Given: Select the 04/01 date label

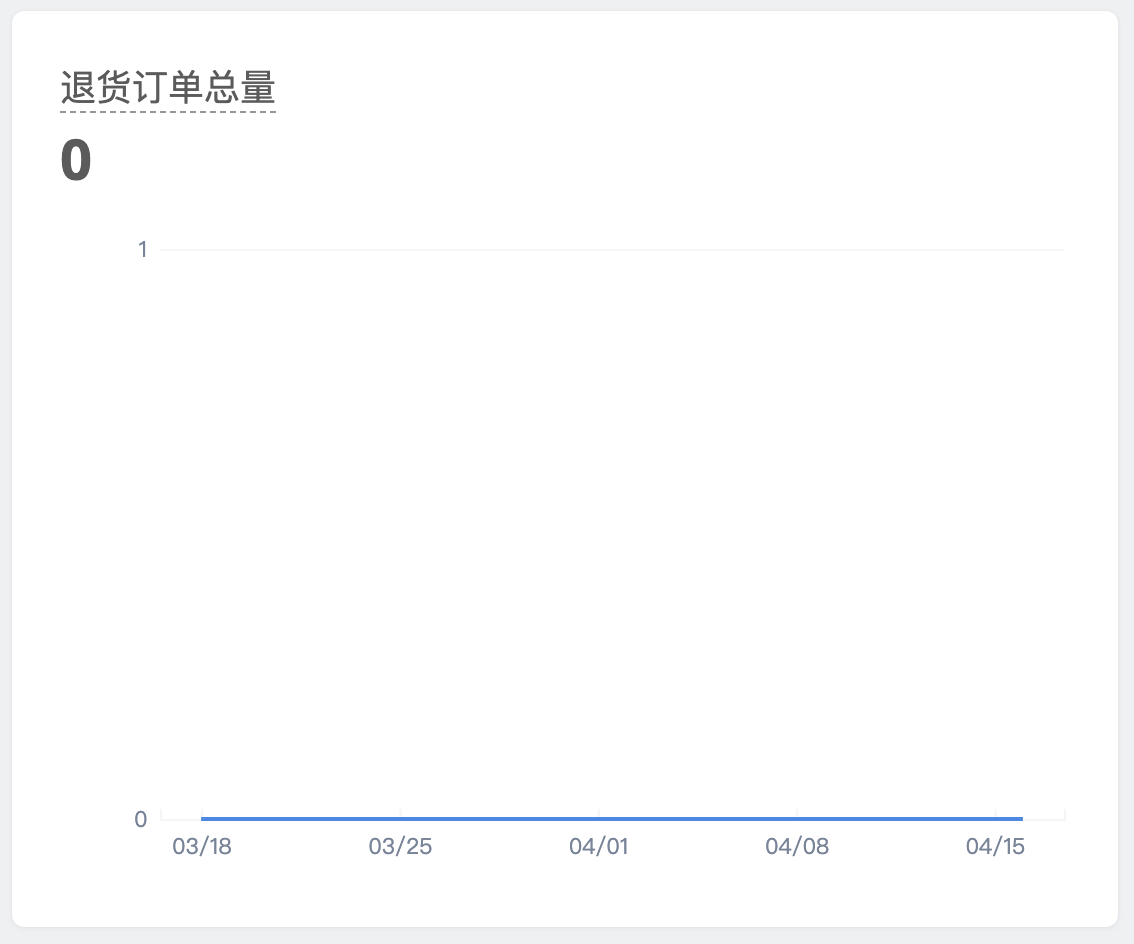Looking at the screenshot, I should coord(599,846).
